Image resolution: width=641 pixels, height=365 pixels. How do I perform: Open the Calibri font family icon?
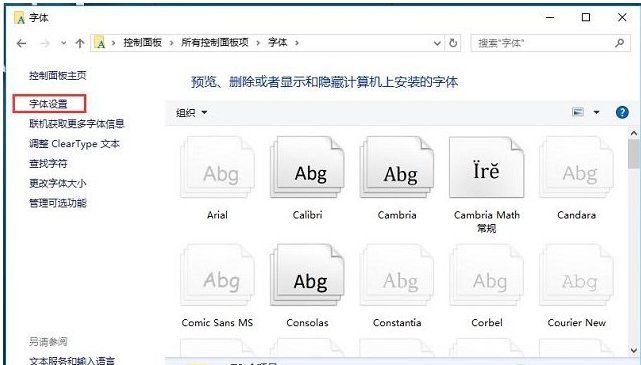tap(307, 168)
